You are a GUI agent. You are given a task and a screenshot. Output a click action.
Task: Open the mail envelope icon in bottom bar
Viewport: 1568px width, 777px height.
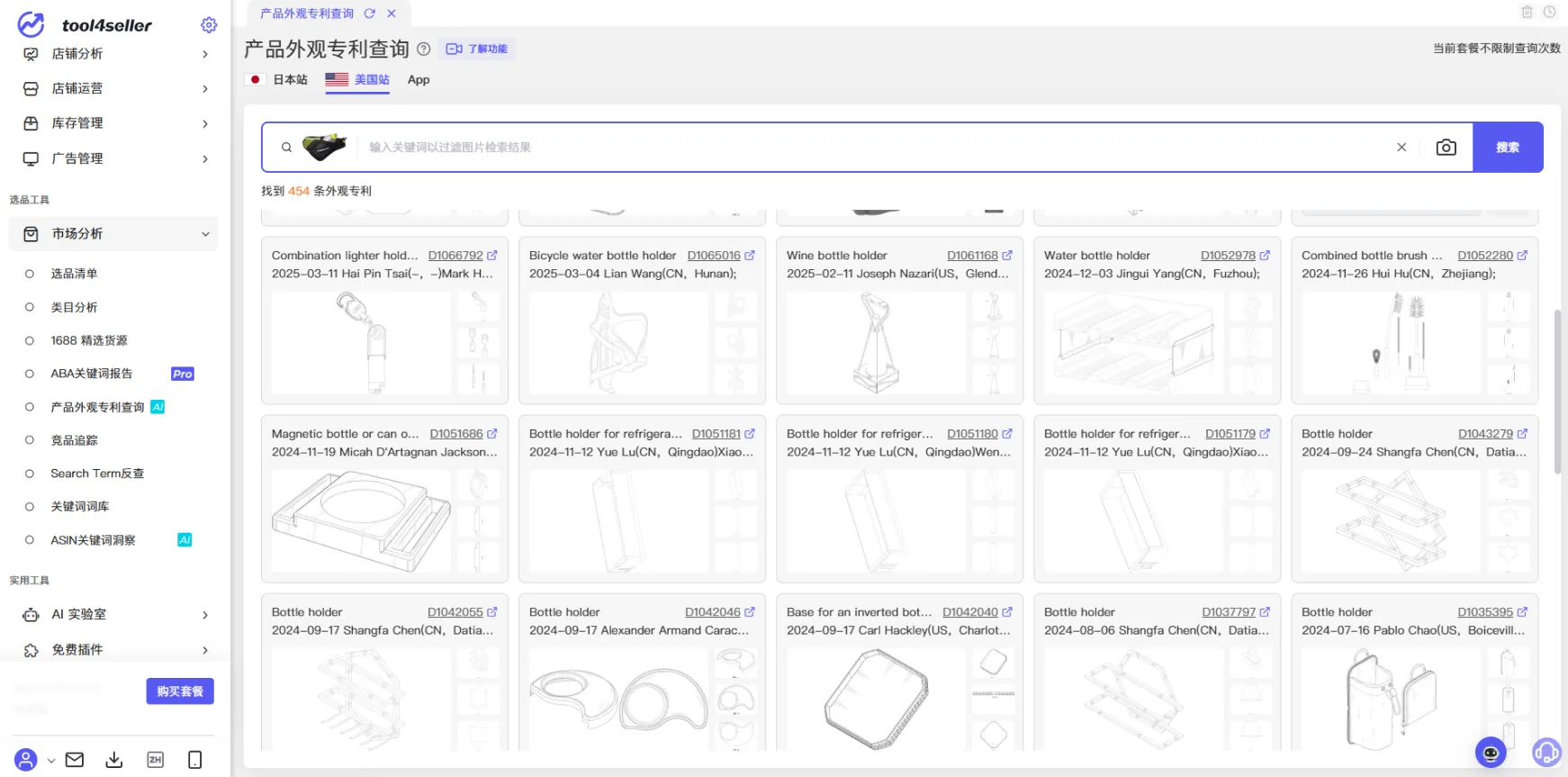[x=75, y=760]
